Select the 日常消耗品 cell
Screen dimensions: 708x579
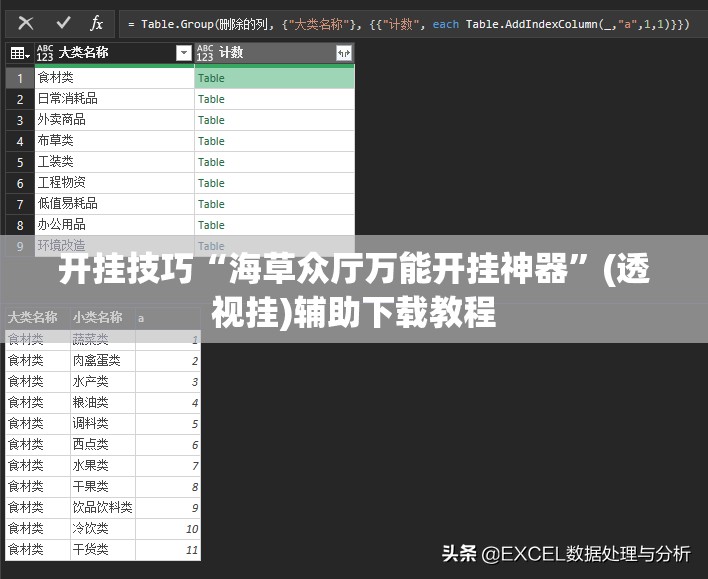[x=114, y=99]
